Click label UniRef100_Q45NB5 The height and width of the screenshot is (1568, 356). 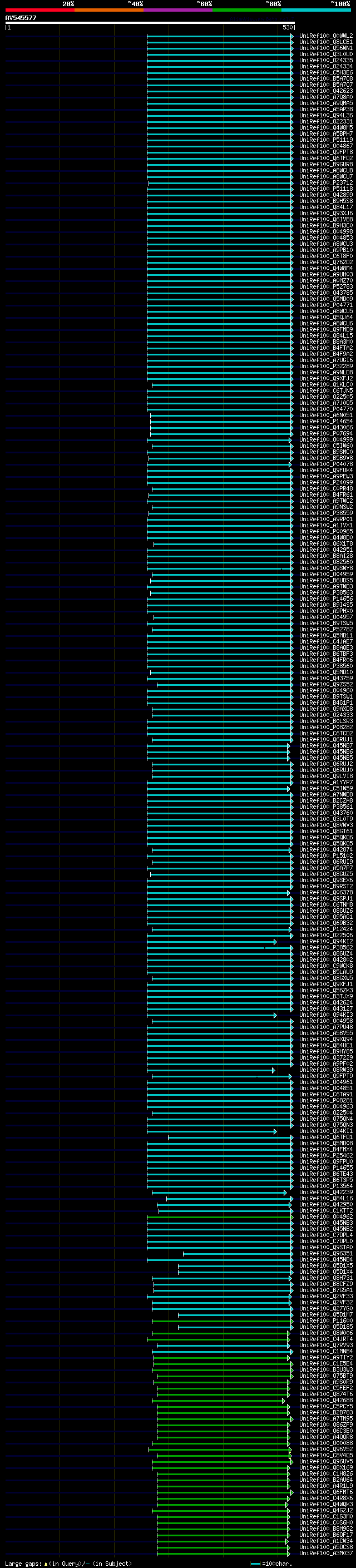pyautogui.click(x=326, y=758)
